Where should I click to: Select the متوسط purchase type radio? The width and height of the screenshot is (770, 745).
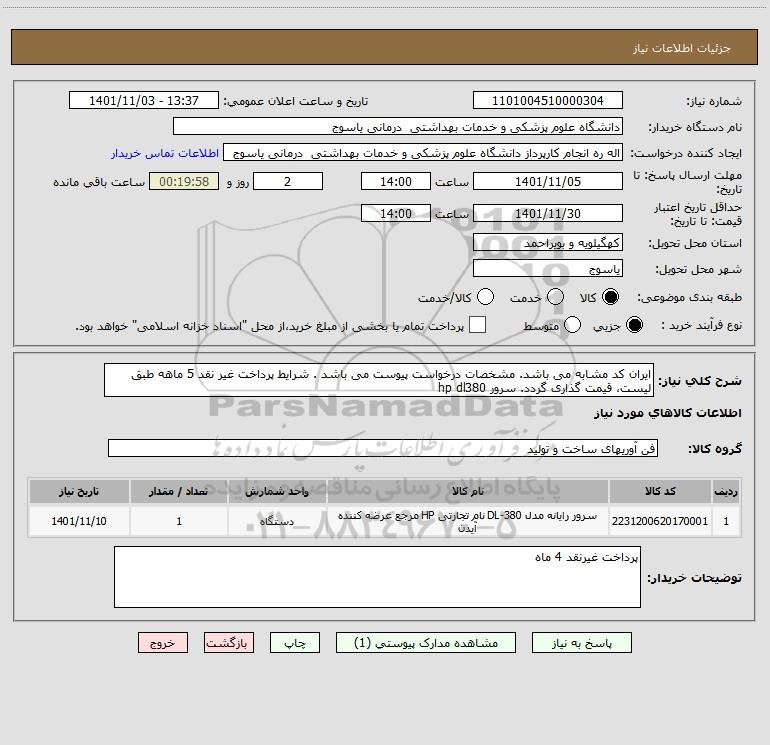[572, 325]
